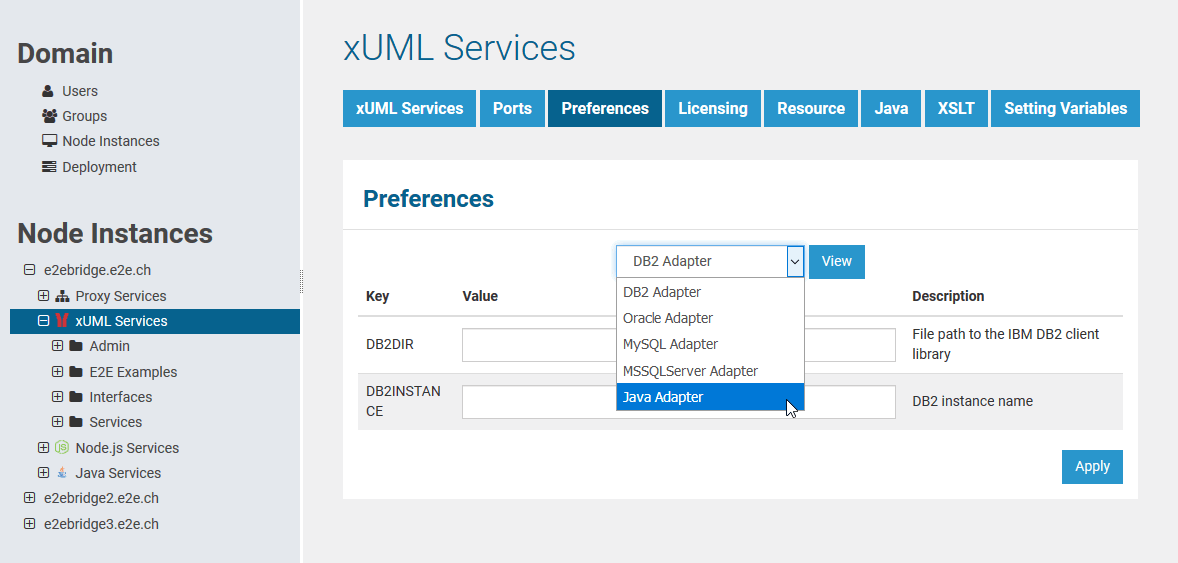Switch to the Licensing tab

pyautogui.click(x=712, y=108)
